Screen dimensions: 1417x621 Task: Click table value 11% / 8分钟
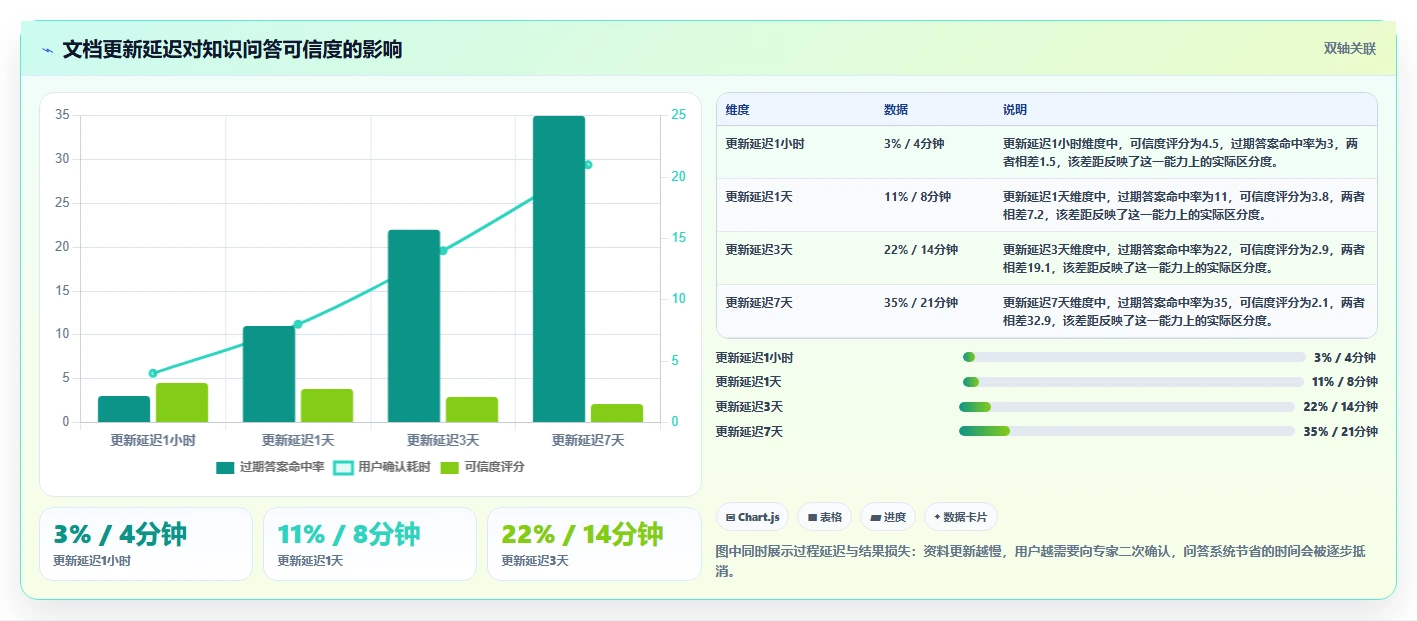pos(917,197)
